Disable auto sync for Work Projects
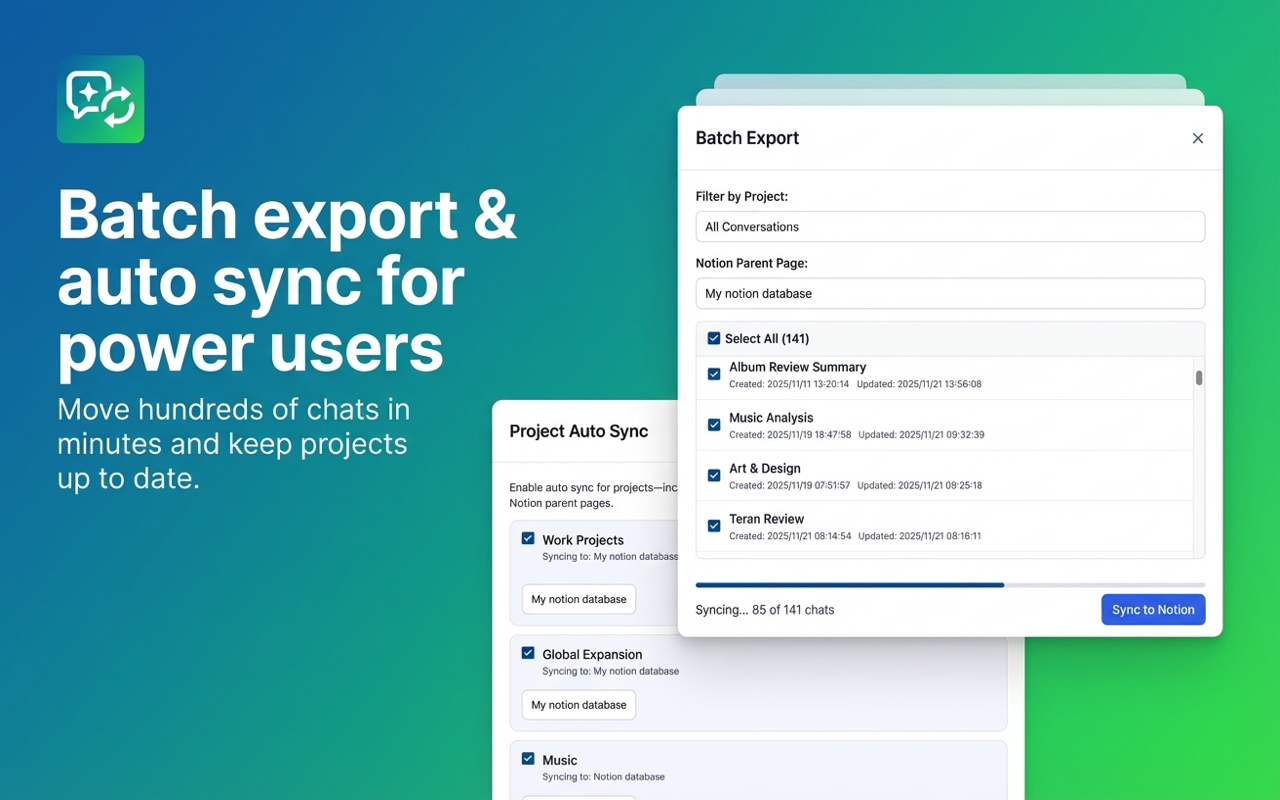 528,538
